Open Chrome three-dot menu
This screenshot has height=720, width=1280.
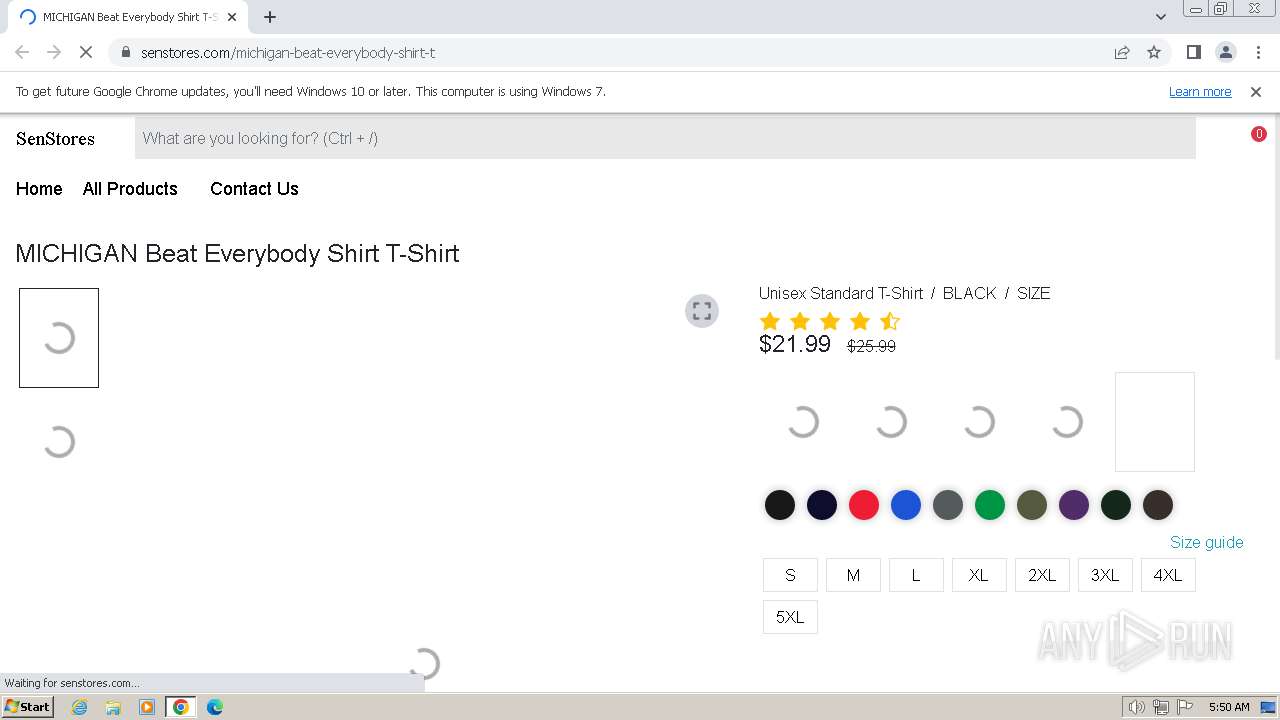tap(1258, 52)
